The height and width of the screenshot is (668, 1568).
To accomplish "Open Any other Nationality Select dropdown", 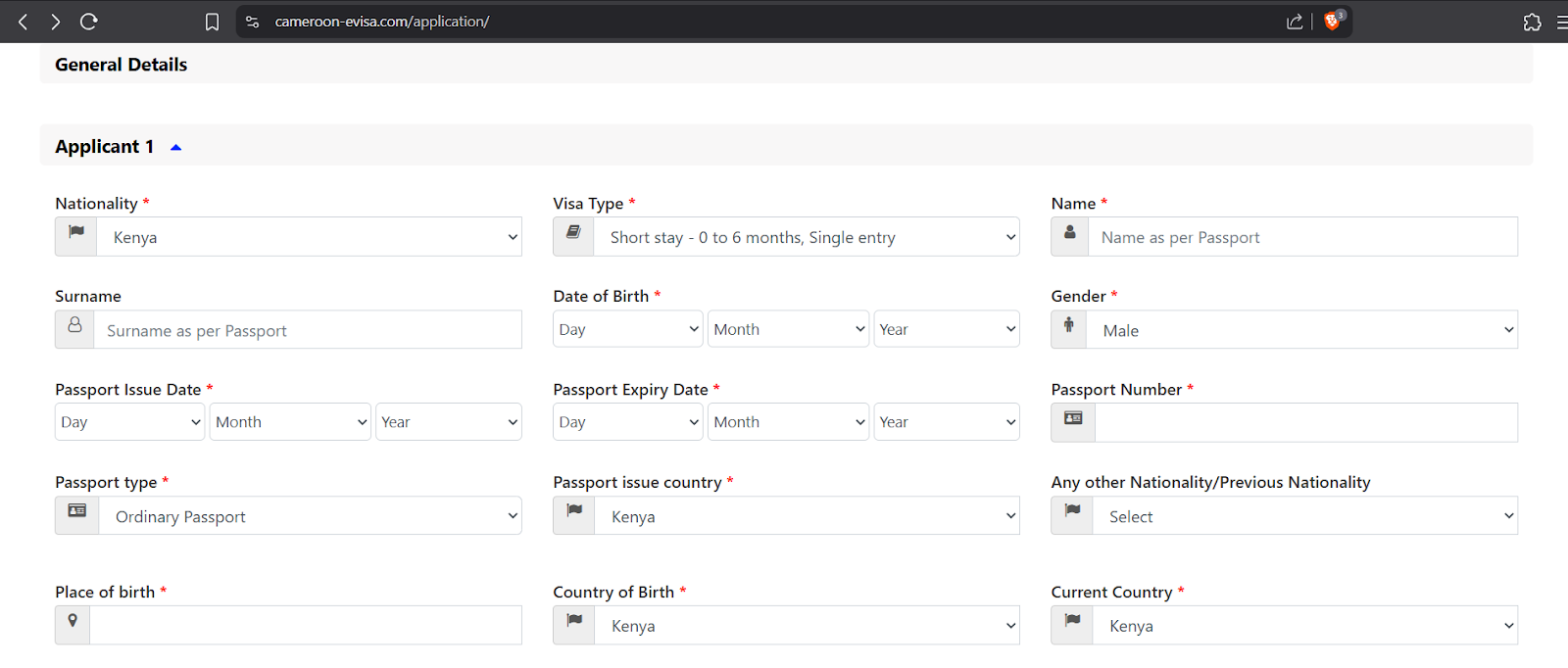I will click(x=1302, y=516).
